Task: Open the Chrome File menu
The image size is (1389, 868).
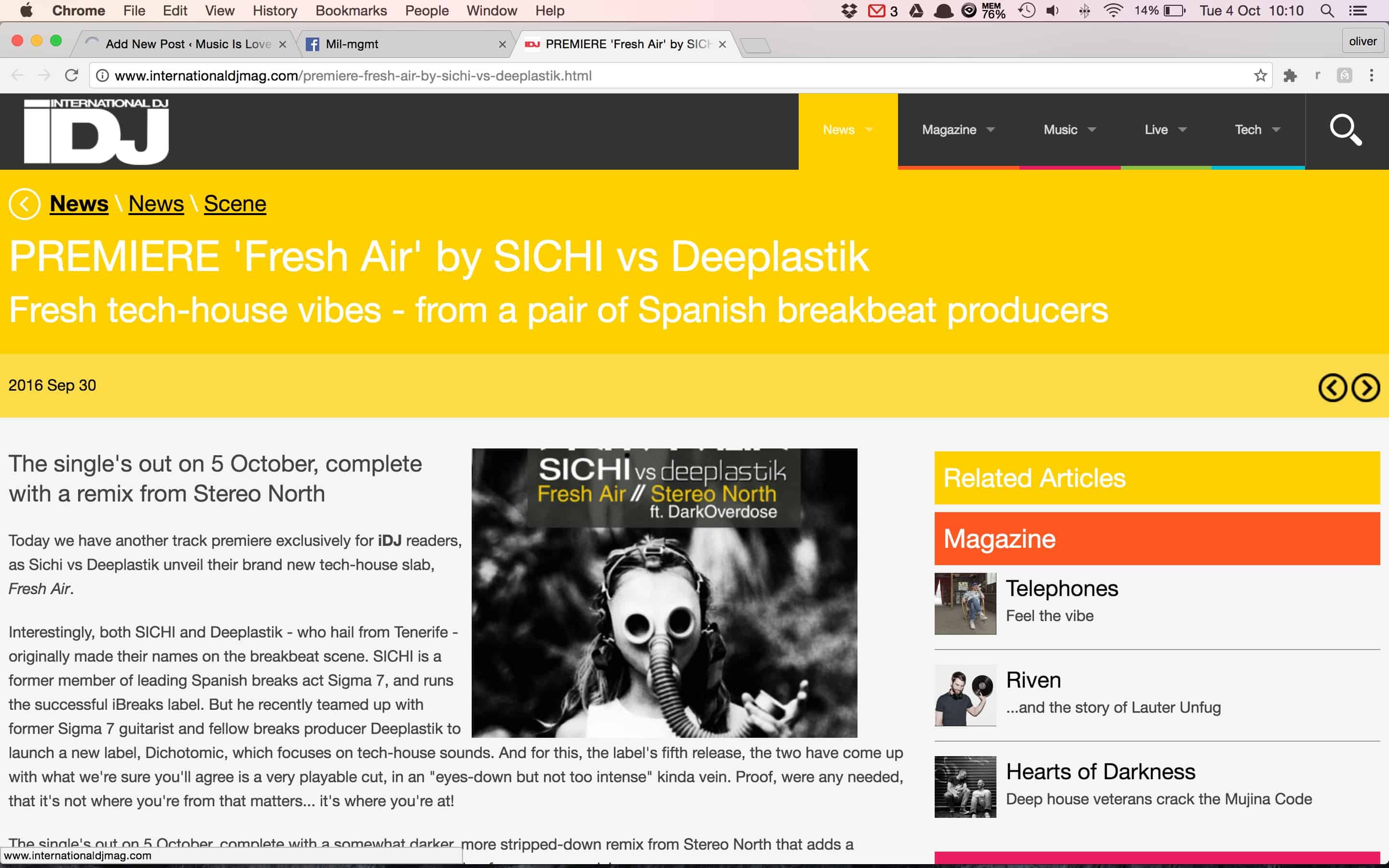Action: point(134,11)
